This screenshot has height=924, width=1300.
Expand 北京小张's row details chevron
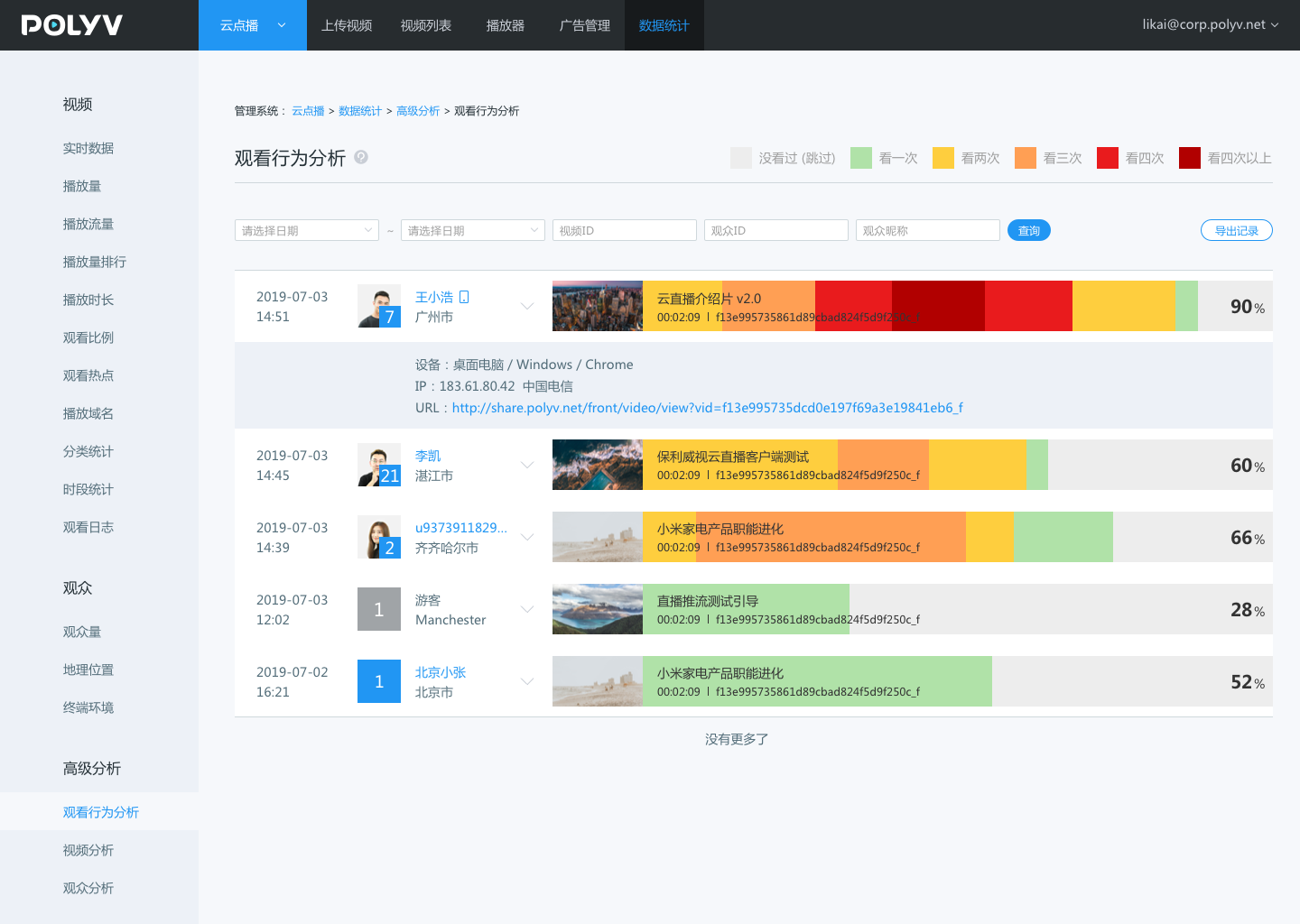[x=527, y=681]
